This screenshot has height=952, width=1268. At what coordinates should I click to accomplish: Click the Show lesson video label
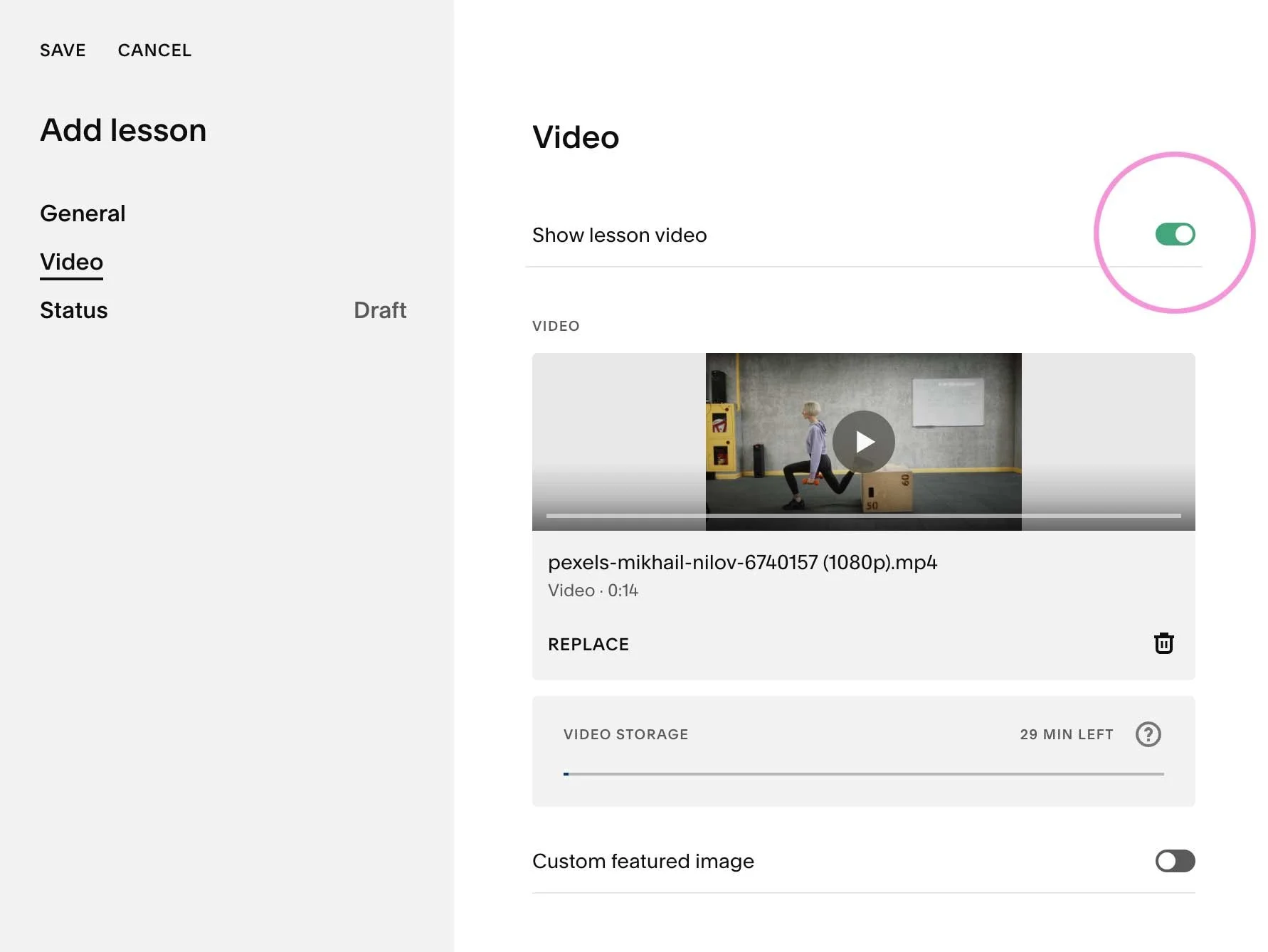pos(619,236)
